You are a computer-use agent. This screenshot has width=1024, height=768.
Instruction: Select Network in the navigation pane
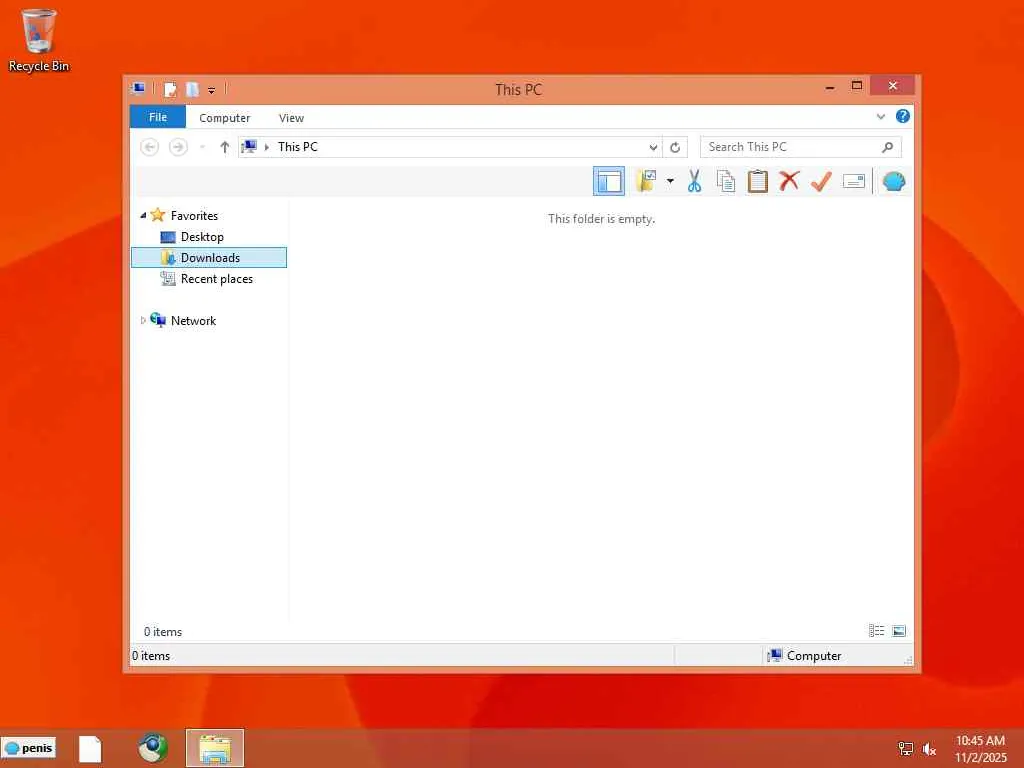[x=193, y=321]
